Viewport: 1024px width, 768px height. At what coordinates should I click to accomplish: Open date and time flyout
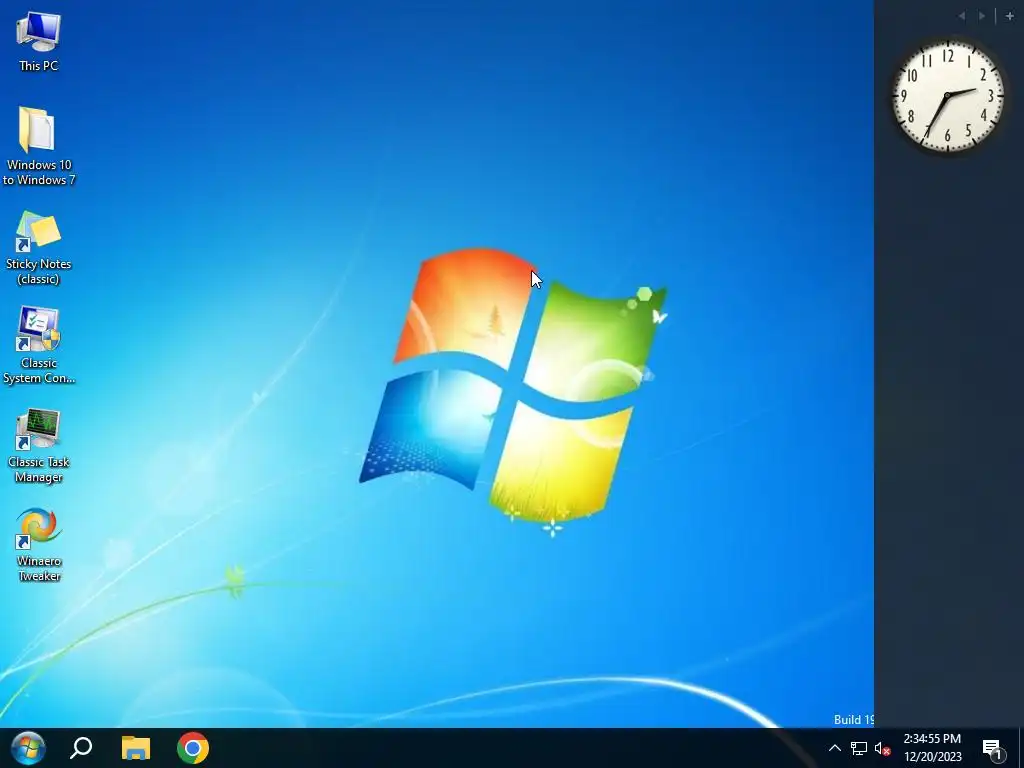pyautogui.click(x=933, y=748)
